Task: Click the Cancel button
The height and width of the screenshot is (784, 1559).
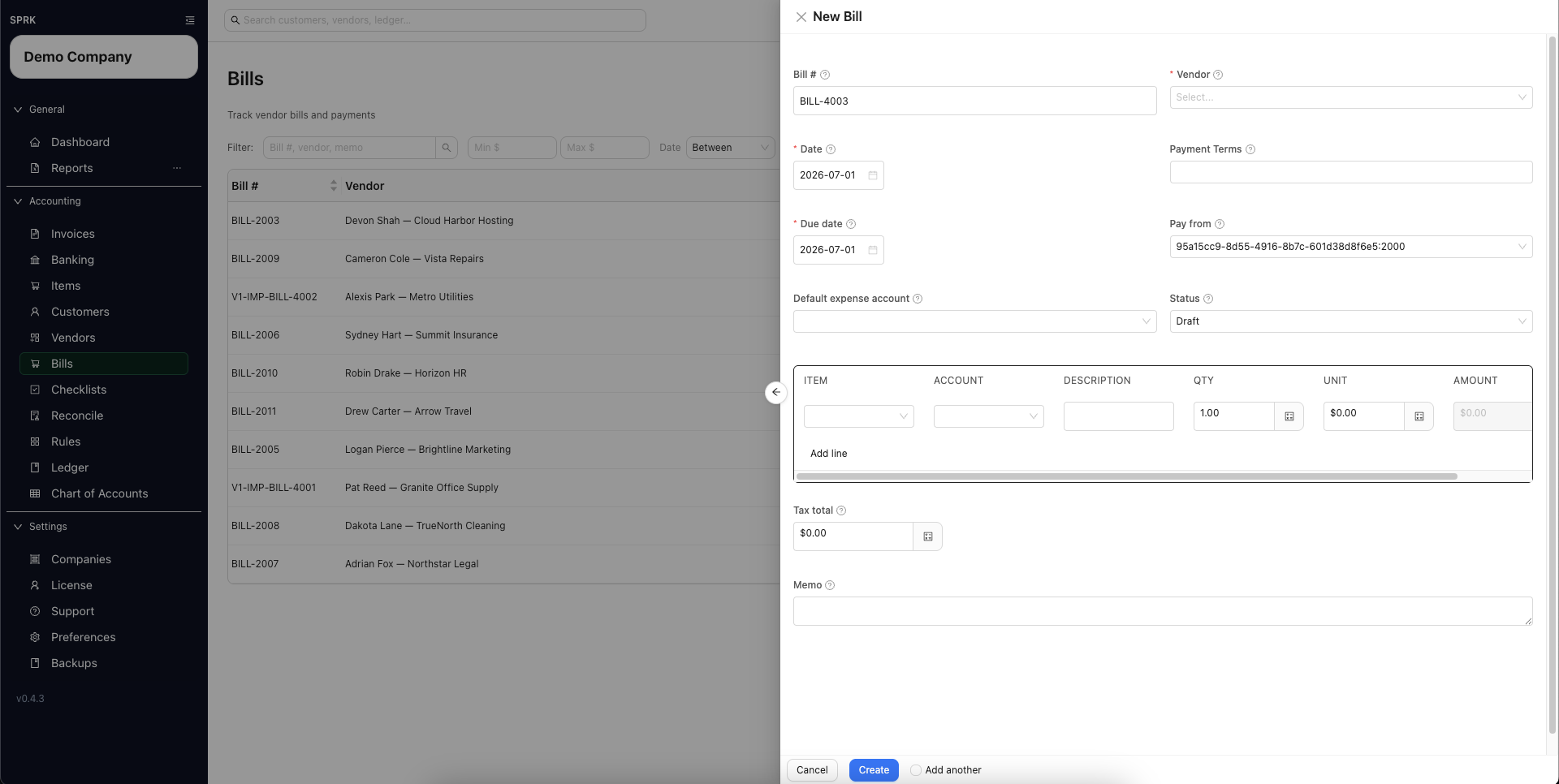Action: click(x=812, y=770)
